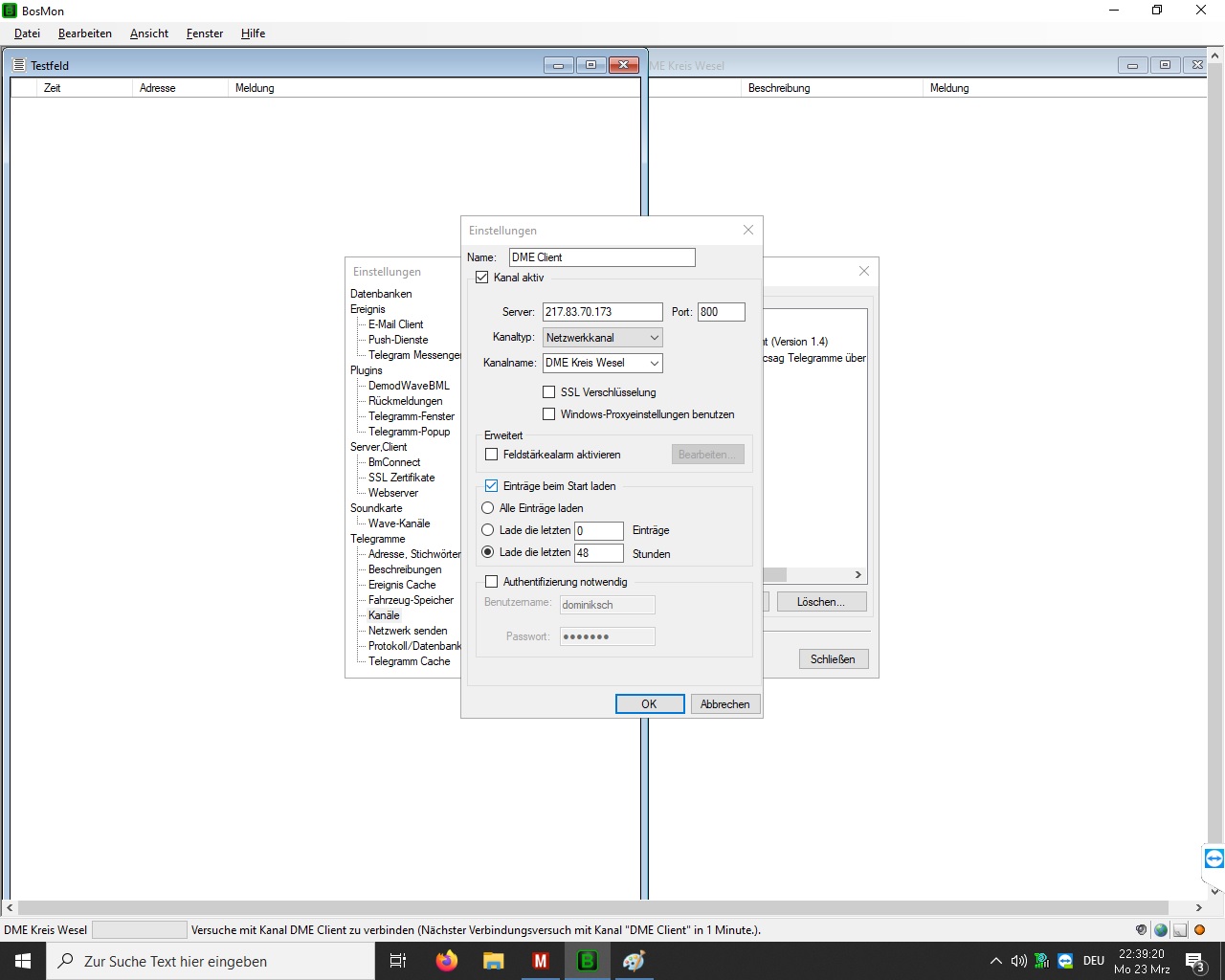Click the orange status dot in BosMon status bar
Image resolution: width=1225 pixels, height=980 pixels.
pos(1199,929)
